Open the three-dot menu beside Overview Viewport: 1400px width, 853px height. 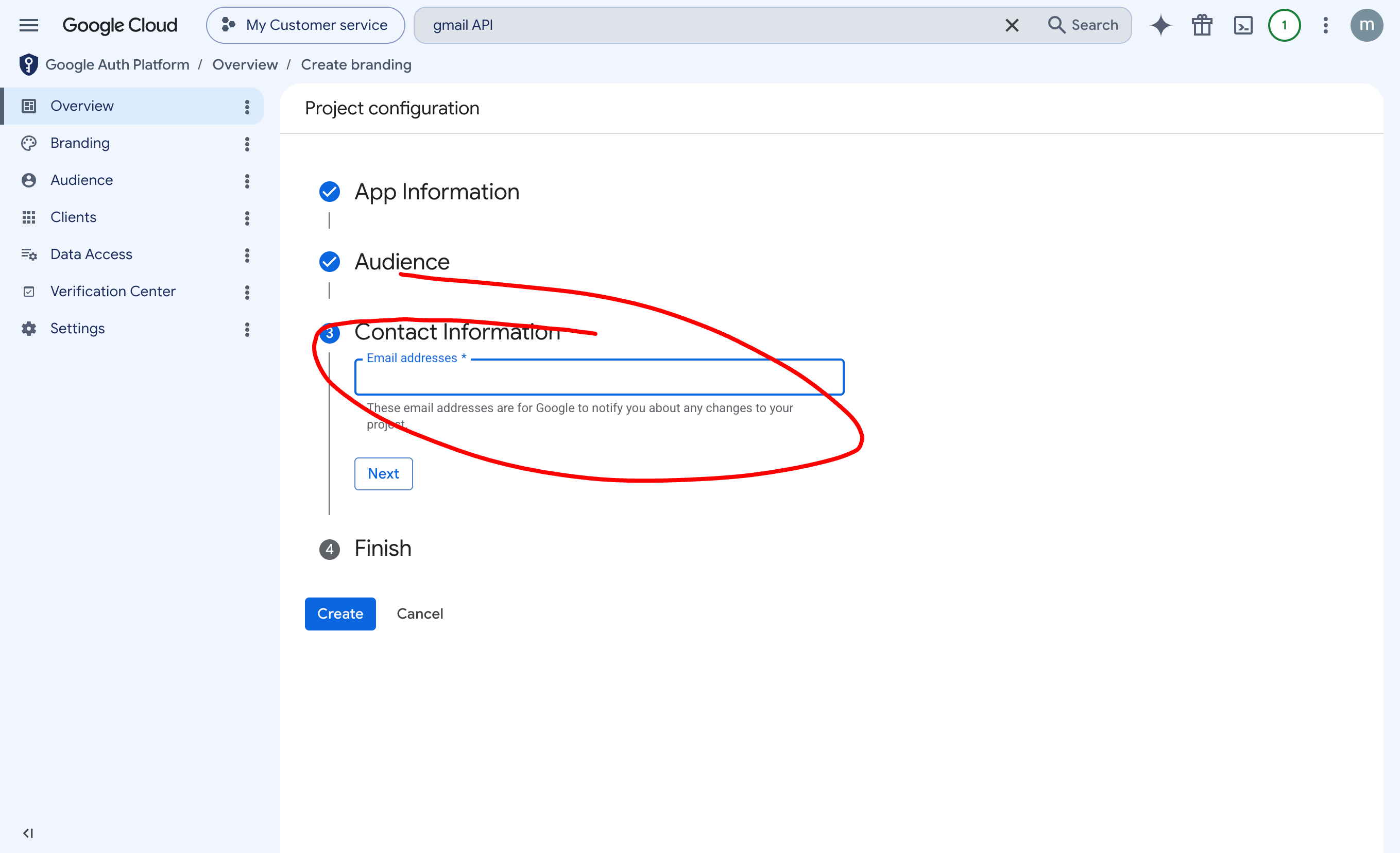click(x=247, y=107)
